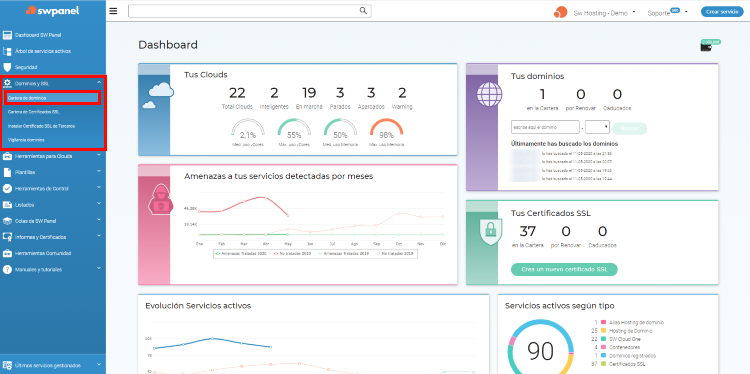The image size is (750, 374).
Task: Open Cartera de dominios menu item
Action: (x=52, y=98)
